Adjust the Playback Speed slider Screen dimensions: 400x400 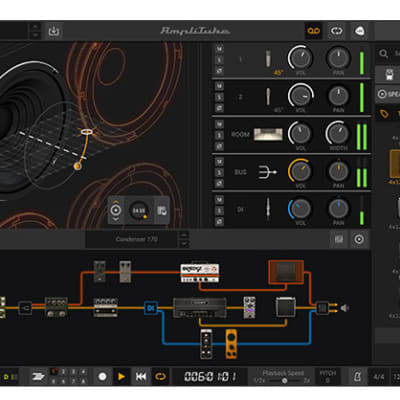pos(283,380)
